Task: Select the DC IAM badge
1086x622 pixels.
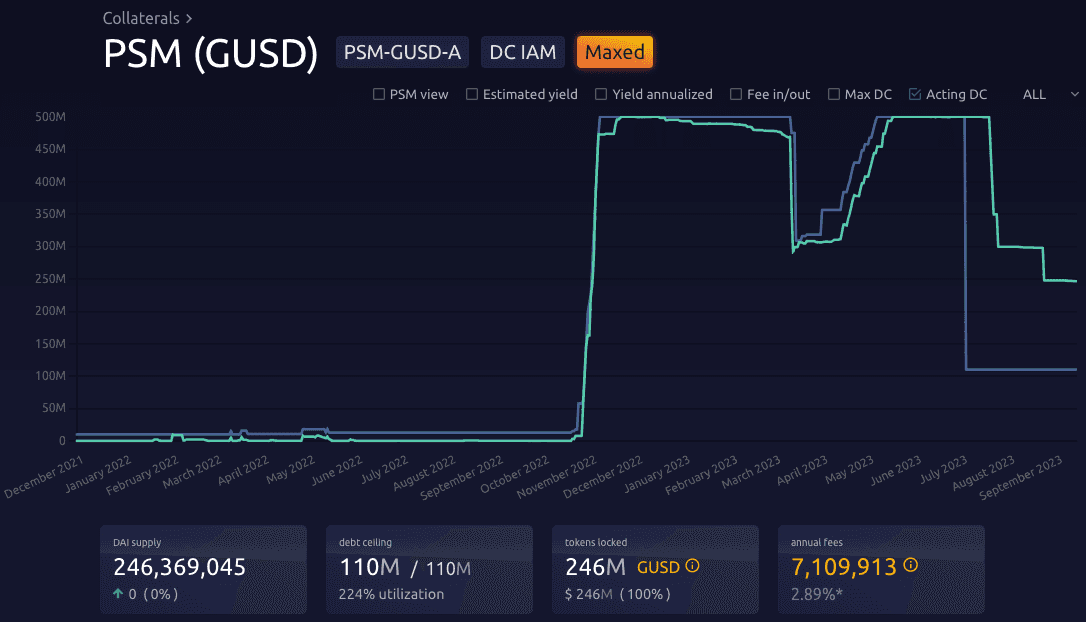Action: (x=523, y=52)
